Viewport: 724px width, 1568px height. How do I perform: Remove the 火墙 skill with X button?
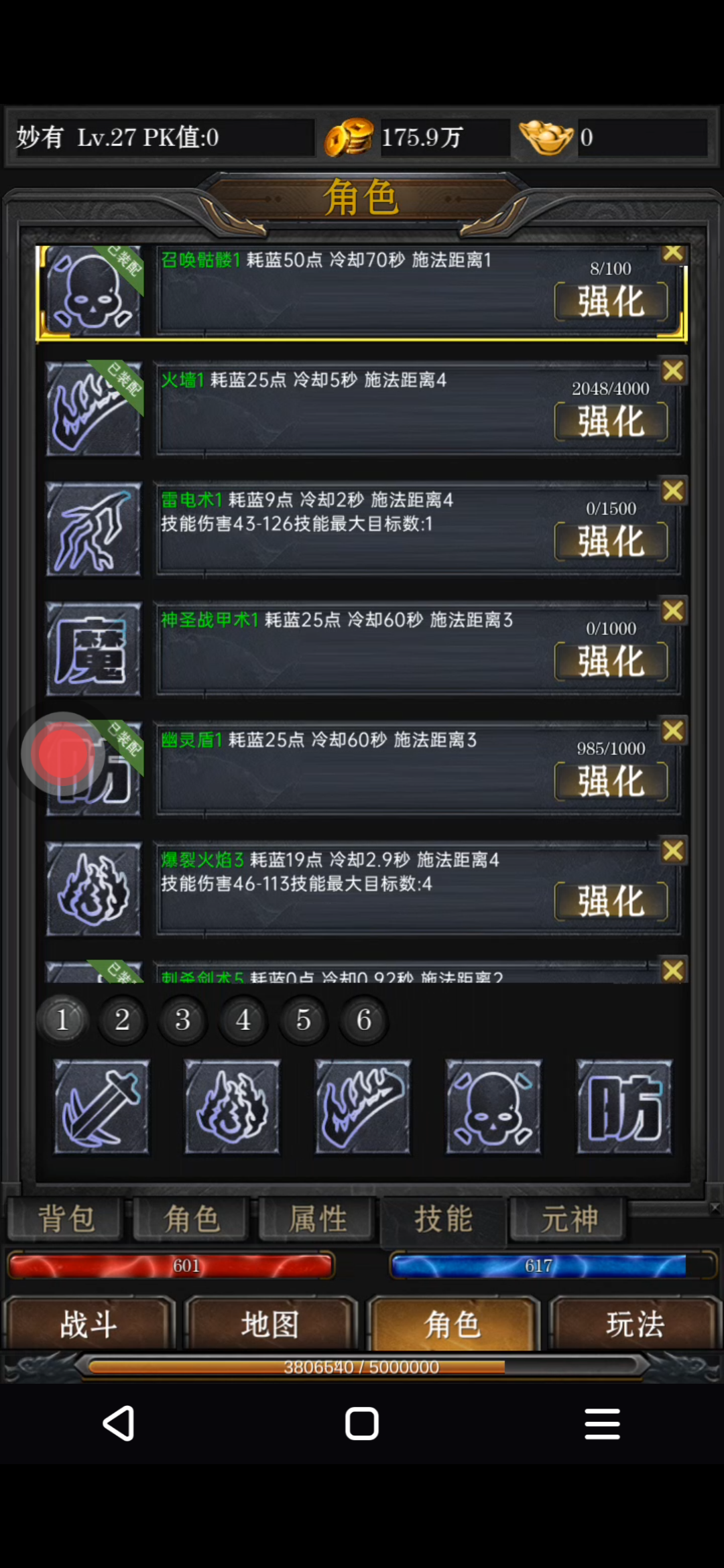tap(673, 371)
